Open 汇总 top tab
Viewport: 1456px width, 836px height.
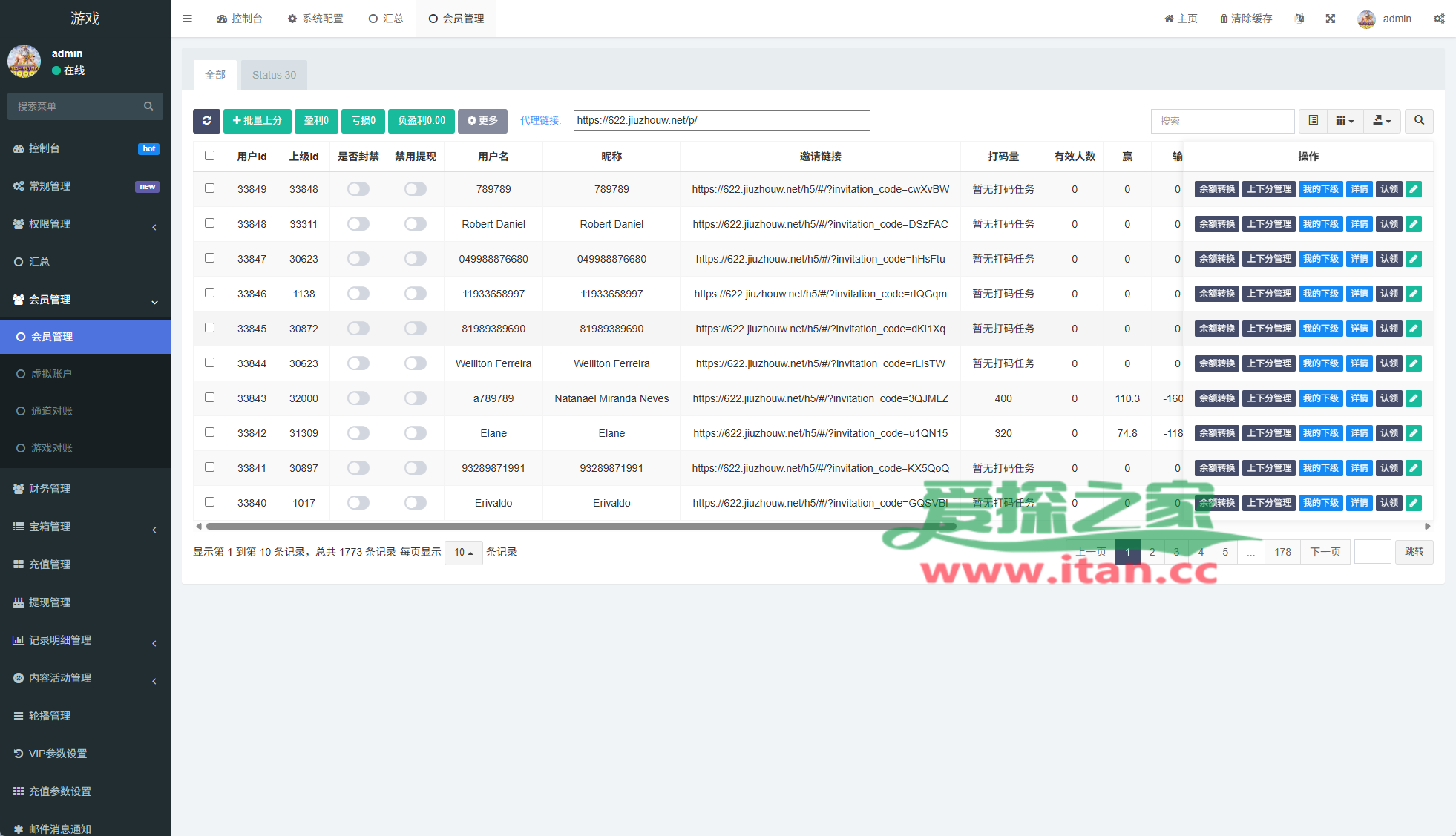coord(386,19)
